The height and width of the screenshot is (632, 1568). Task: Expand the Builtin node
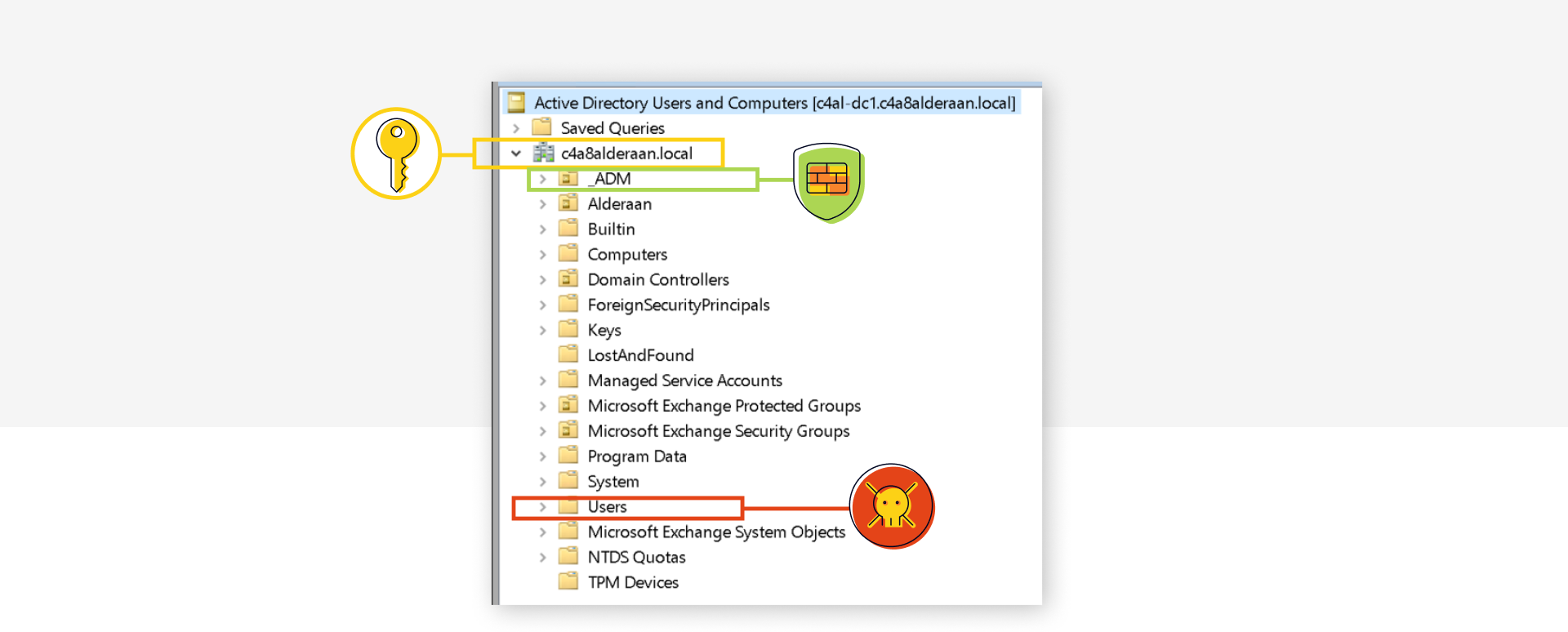click(x=543, y=229)
